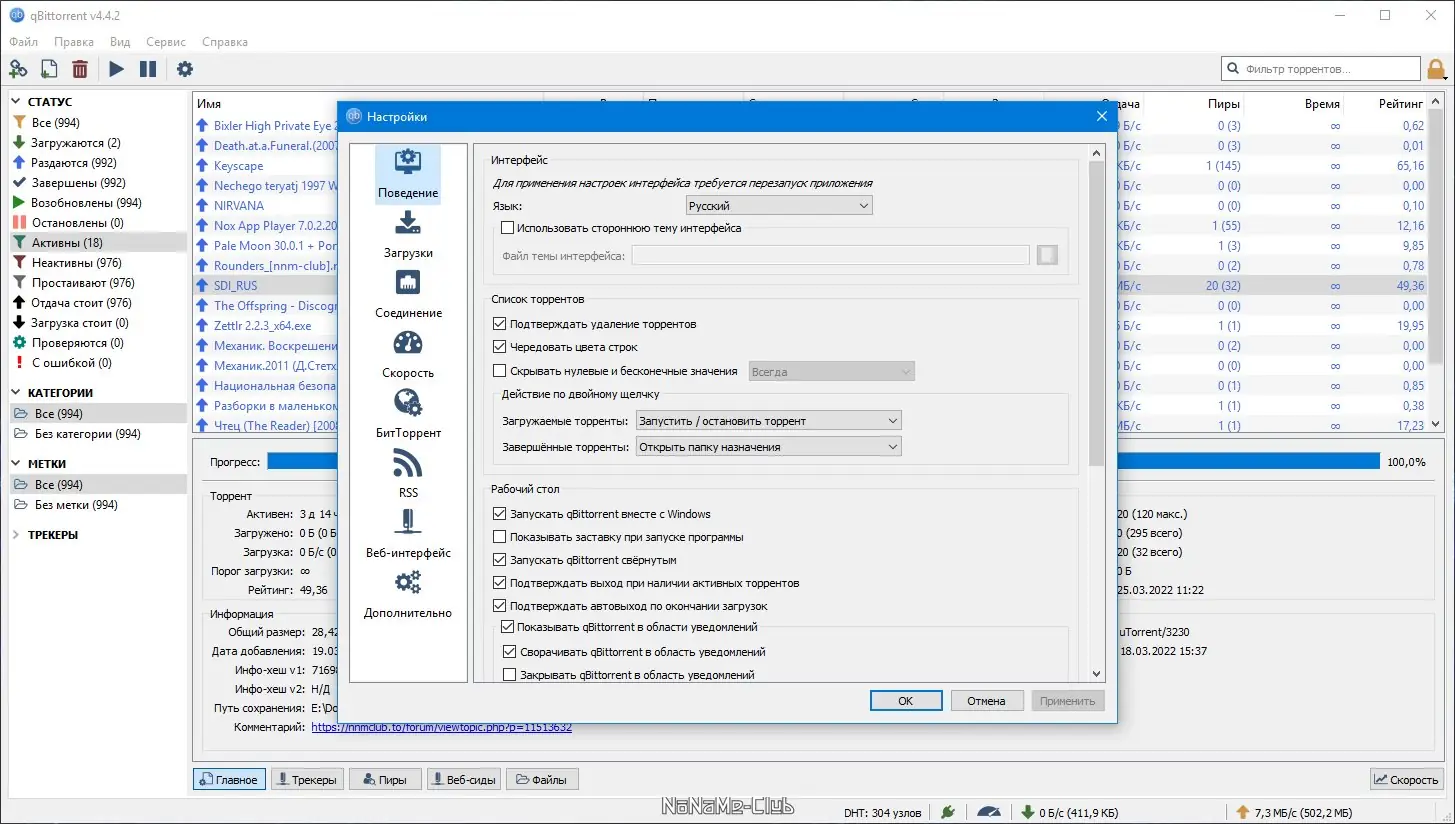Click Отмена to cancel settings
The height and width of the screenshot is (824, 1455).
pos(986,701)
